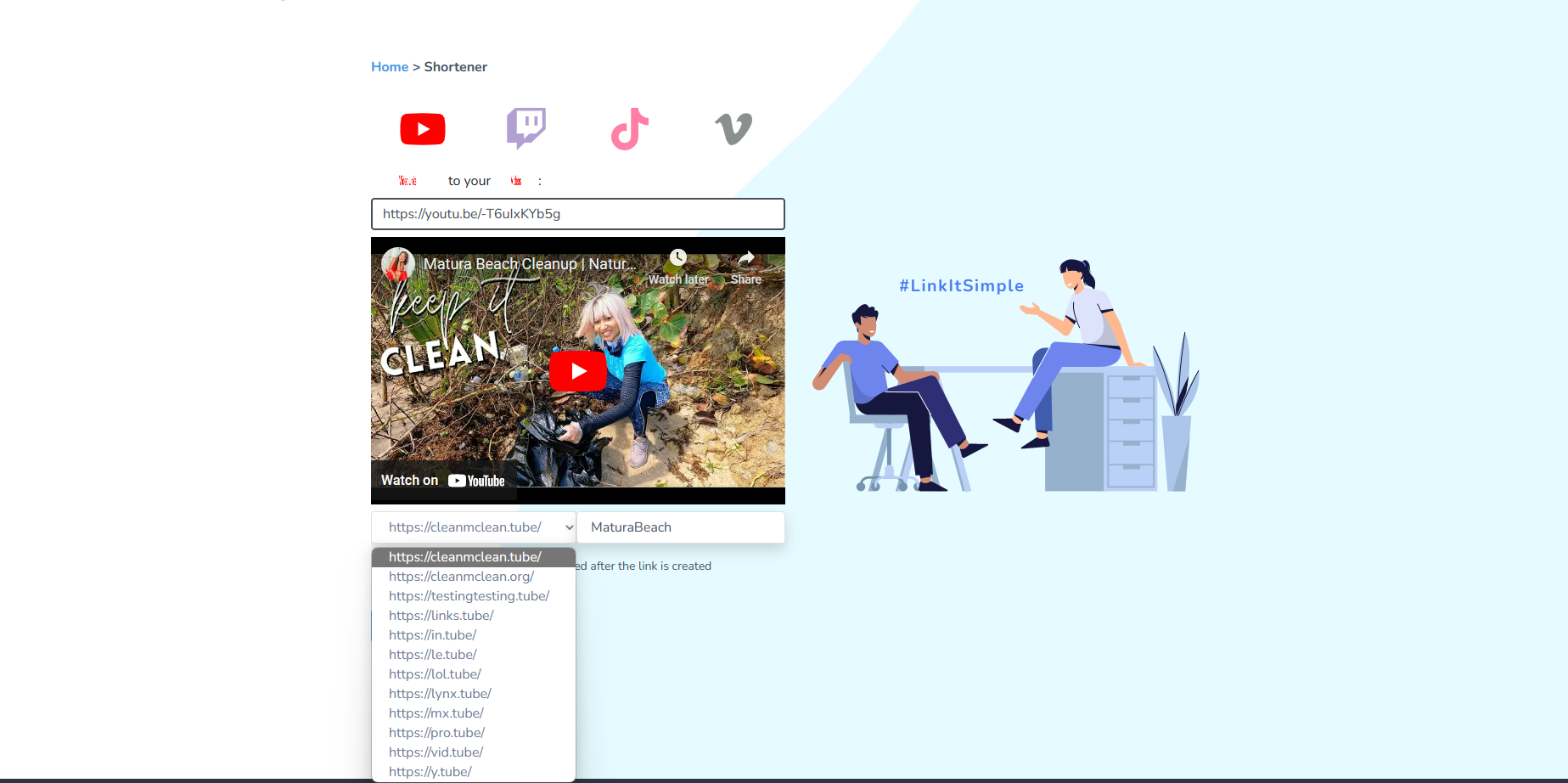The image size is (1568, 783).
Task: Choose https://vid.tube/ option
Action: pos(474,752)
